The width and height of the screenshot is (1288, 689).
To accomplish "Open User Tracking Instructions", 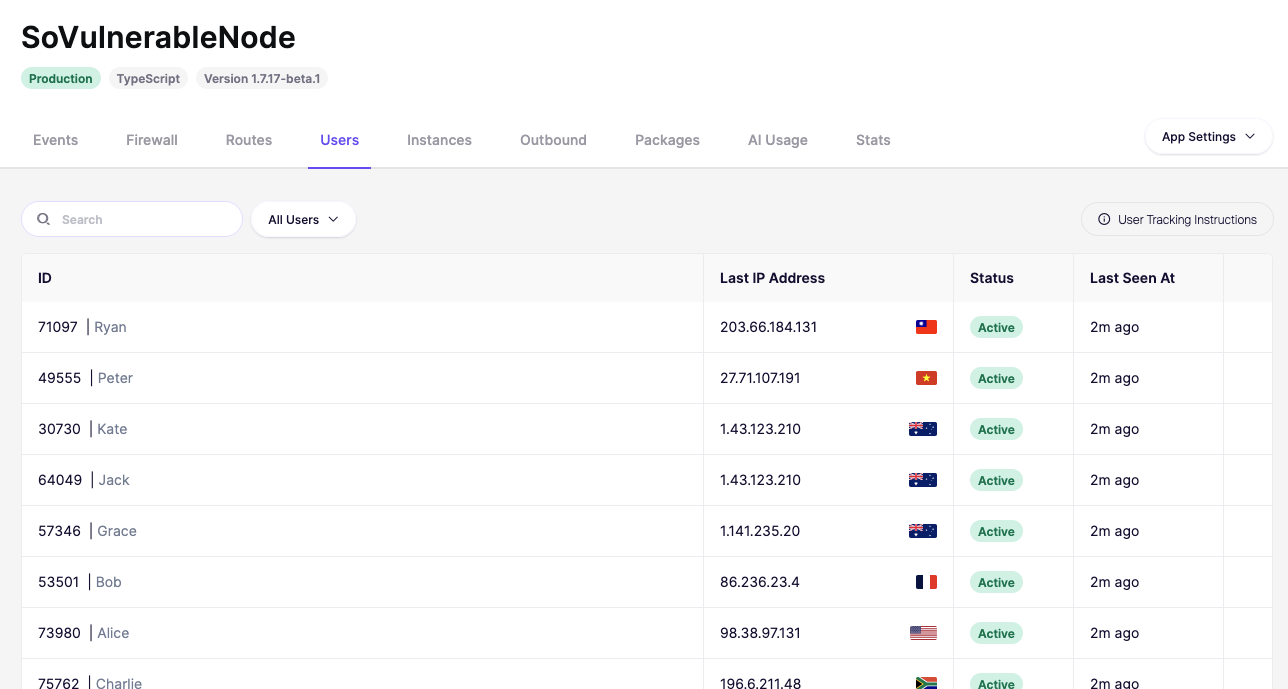I will (x=1177, y=219).
